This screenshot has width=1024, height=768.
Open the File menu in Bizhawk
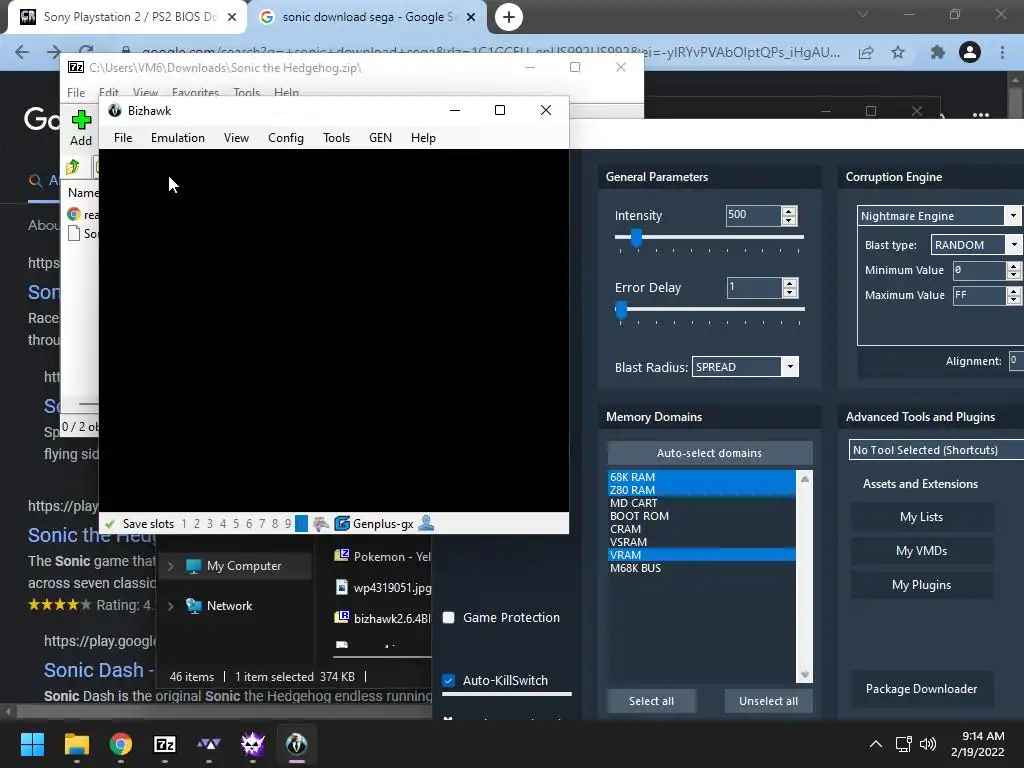pyautogui.click(x=123, y=138)
